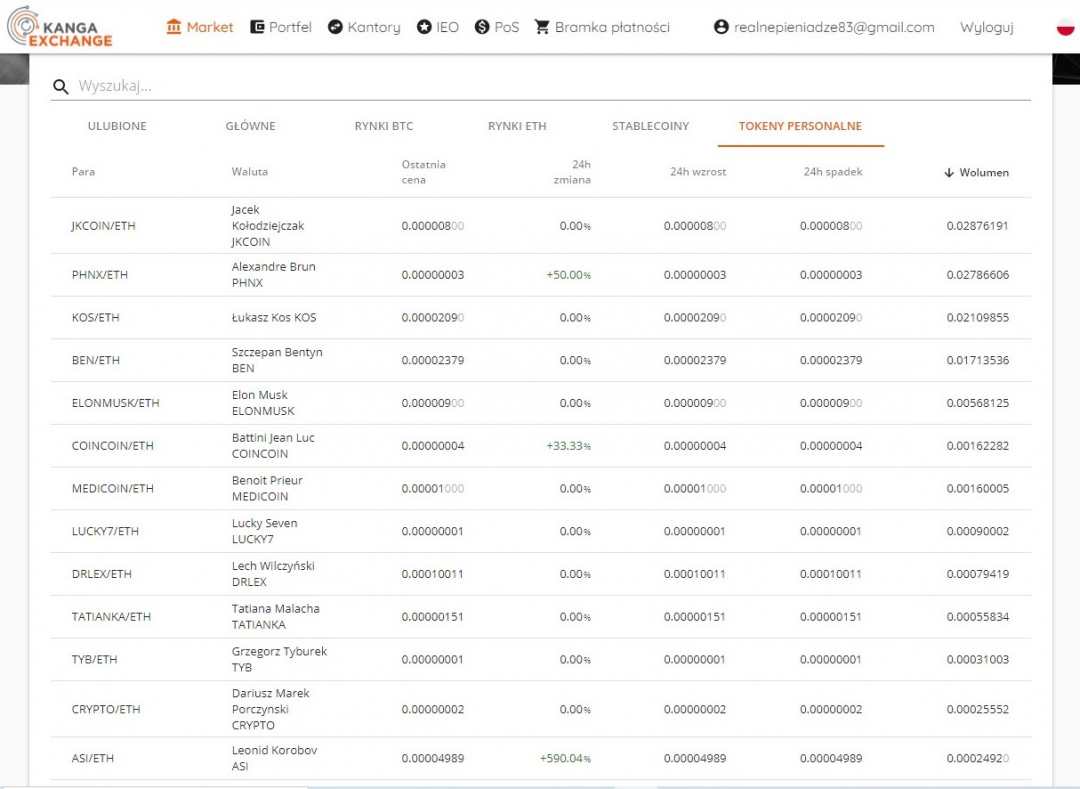Sort by 24h zmiana column header
Screen dimensions: 1080x789
click(572, 172)
